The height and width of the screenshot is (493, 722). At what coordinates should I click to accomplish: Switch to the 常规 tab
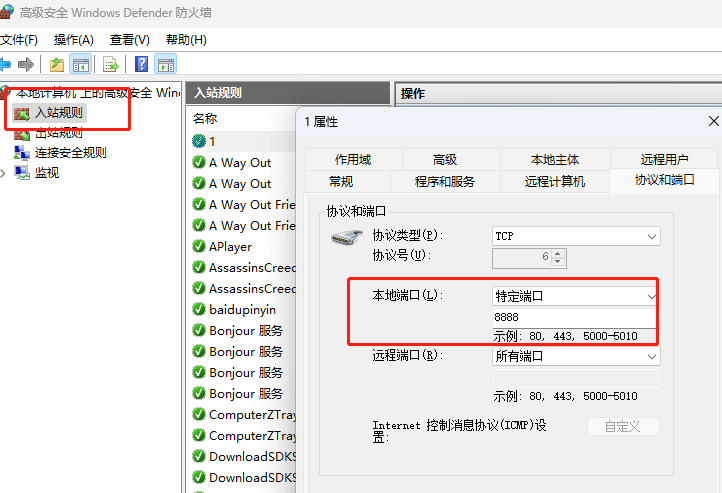coord(340,181)
